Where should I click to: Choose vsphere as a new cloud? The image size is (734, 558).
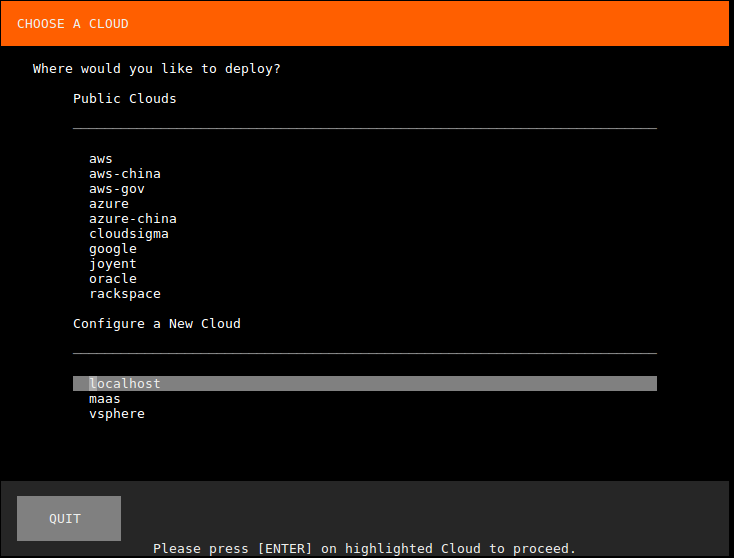point(117,414)
